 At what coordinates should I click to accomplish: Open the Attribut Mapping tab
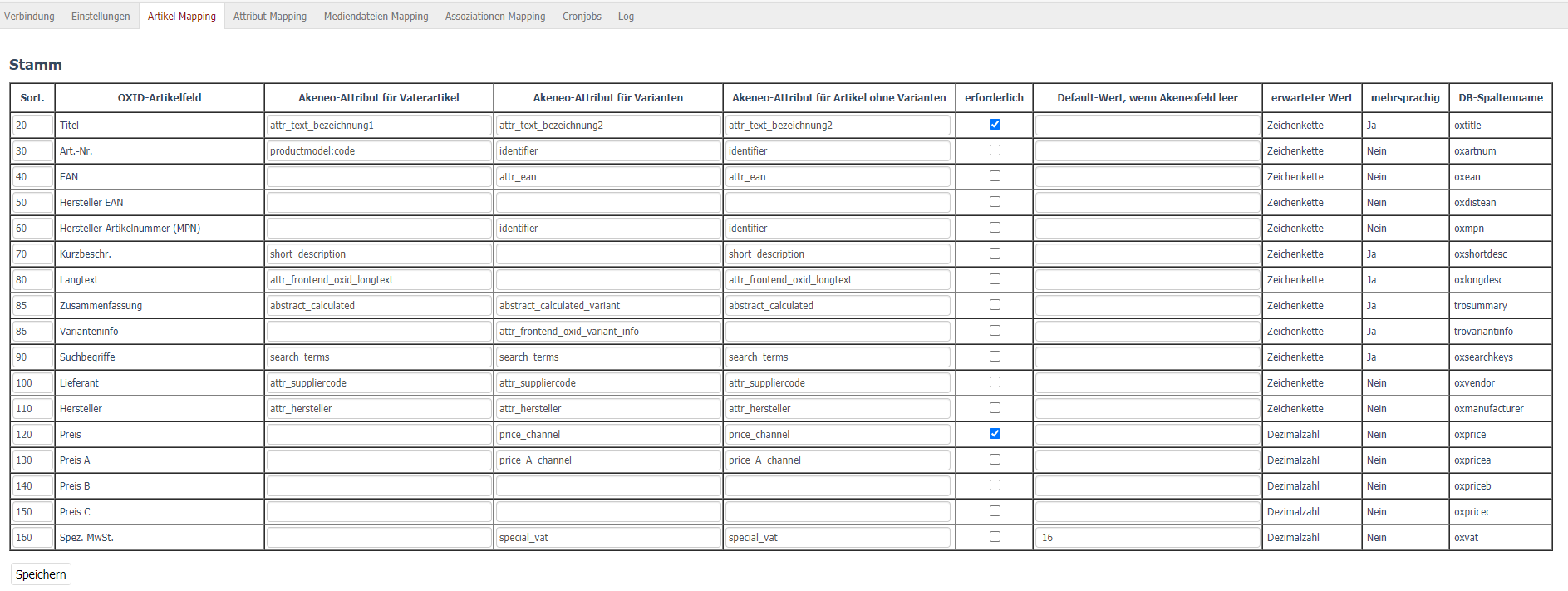click(269, 17)
